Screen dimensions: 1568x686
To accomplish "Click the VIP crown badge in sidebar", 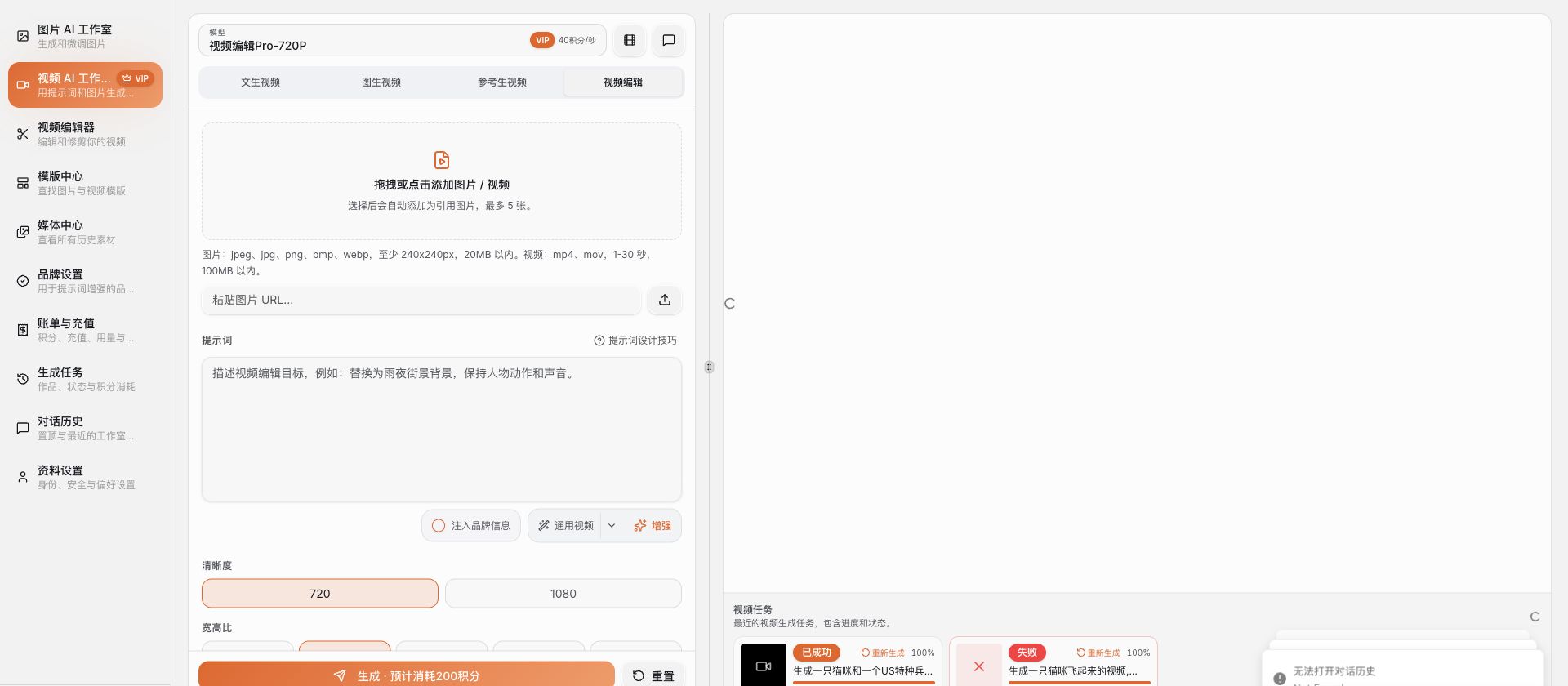I will tap(136, 78).
